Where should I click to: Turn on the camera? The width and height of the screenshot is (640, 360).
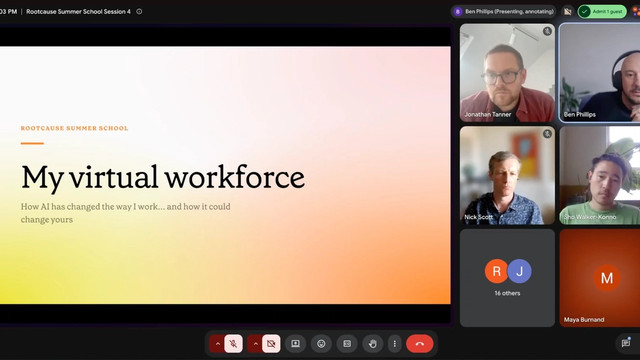(x=271, y=344)
